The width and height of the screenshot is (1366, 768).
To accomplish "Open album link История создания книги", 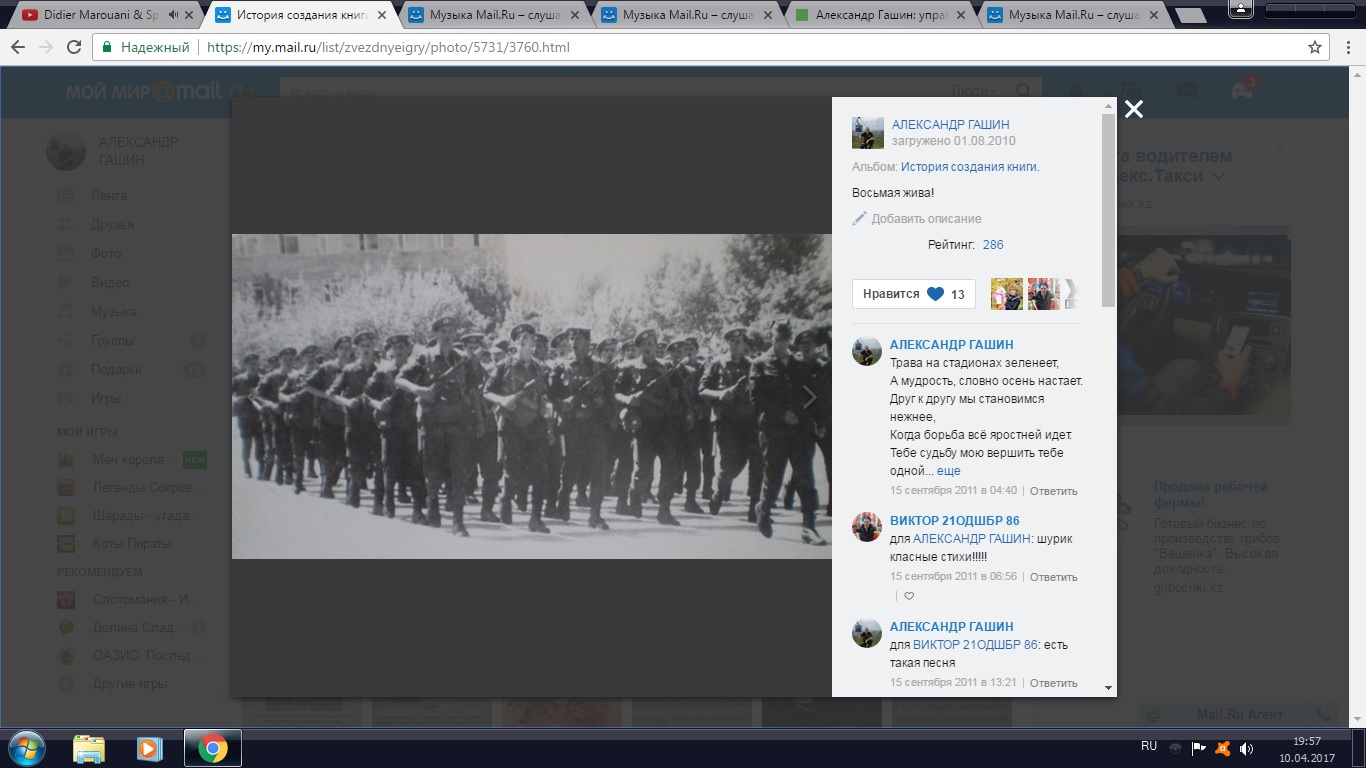I will pyautogui.click(x=970, y=167).
